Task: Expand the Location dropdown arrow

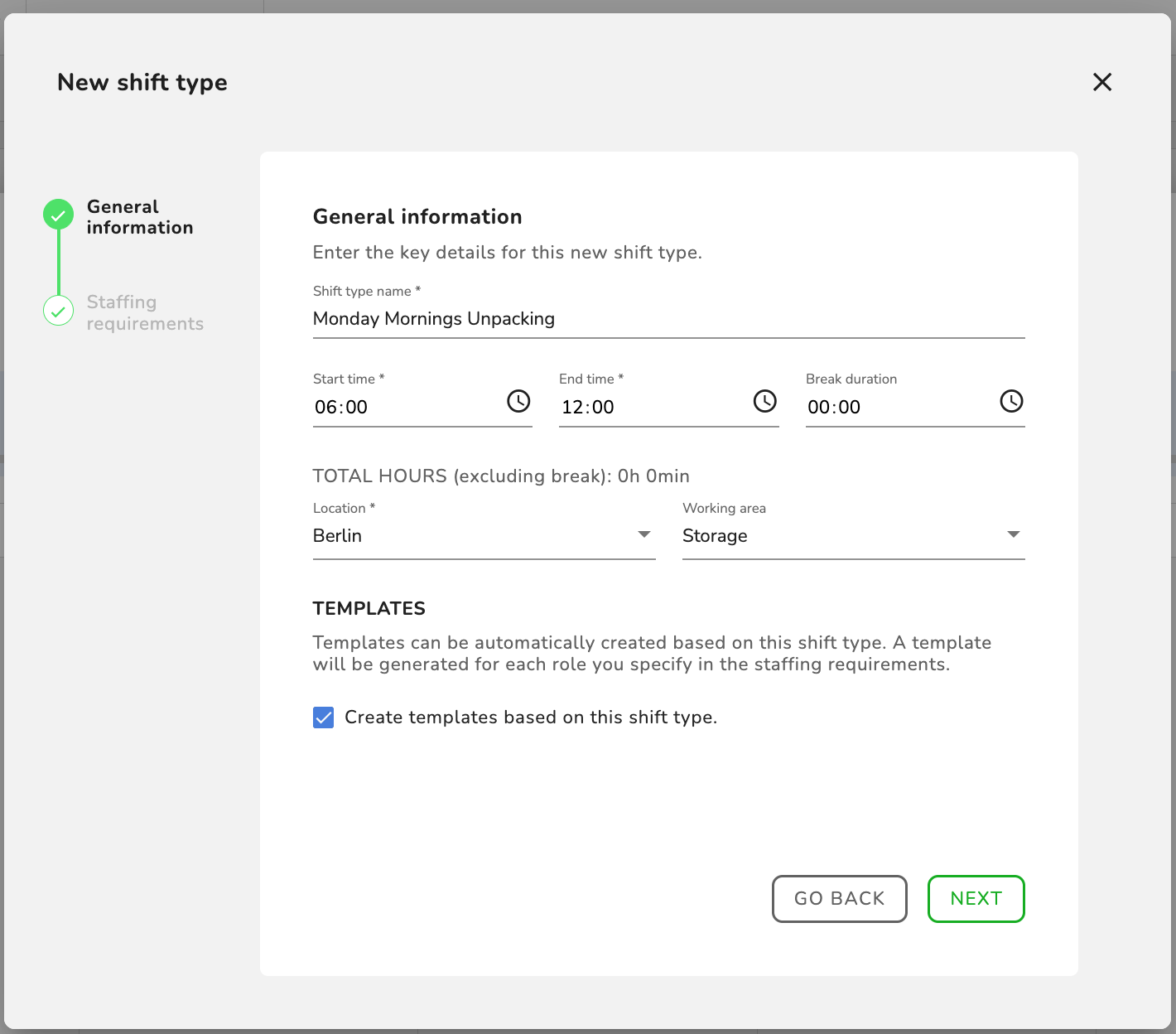Action: 644,535
